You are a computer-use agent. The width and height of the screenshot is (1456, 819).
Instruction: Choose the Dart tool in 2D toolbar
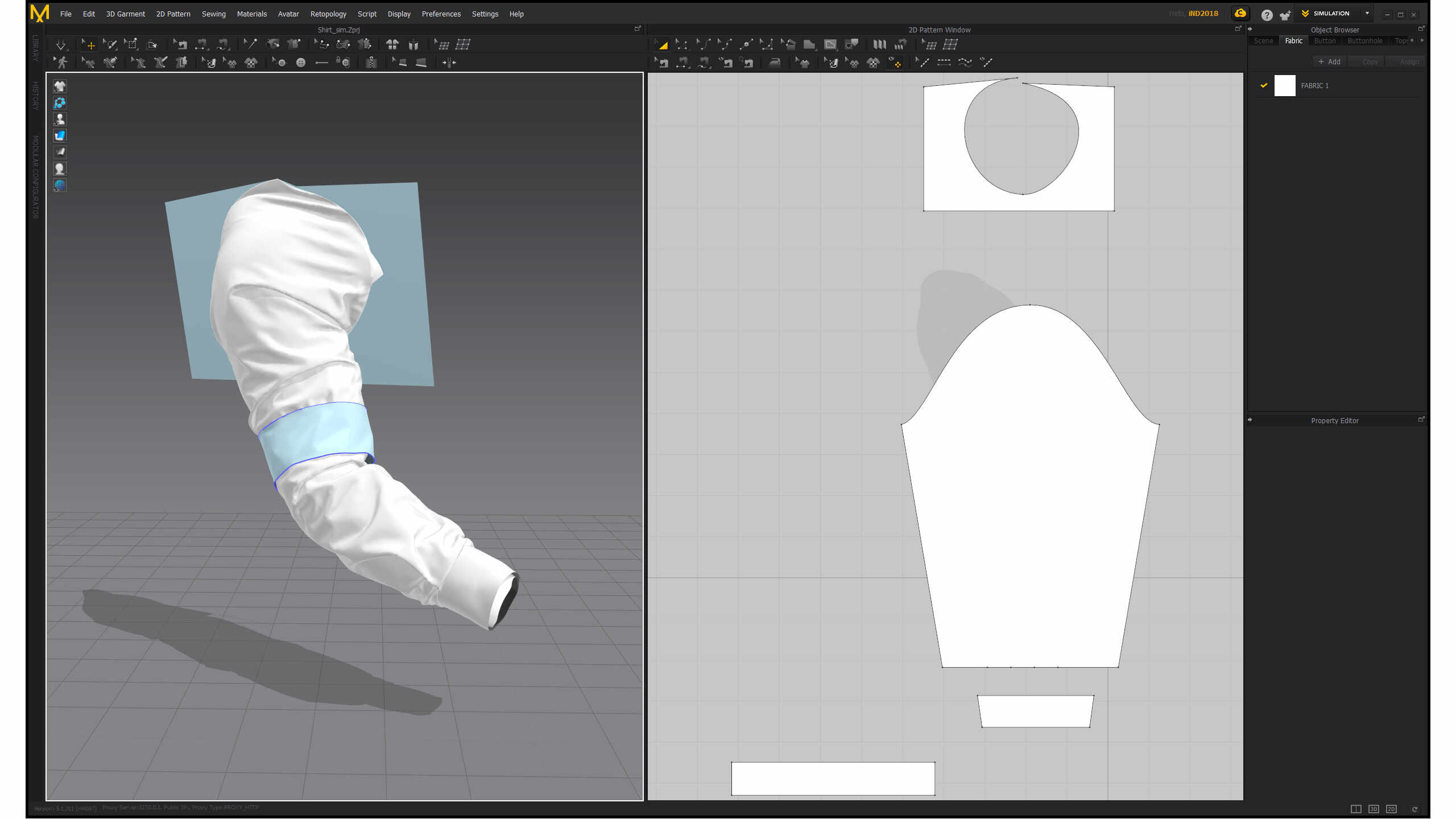click(851, 44)
